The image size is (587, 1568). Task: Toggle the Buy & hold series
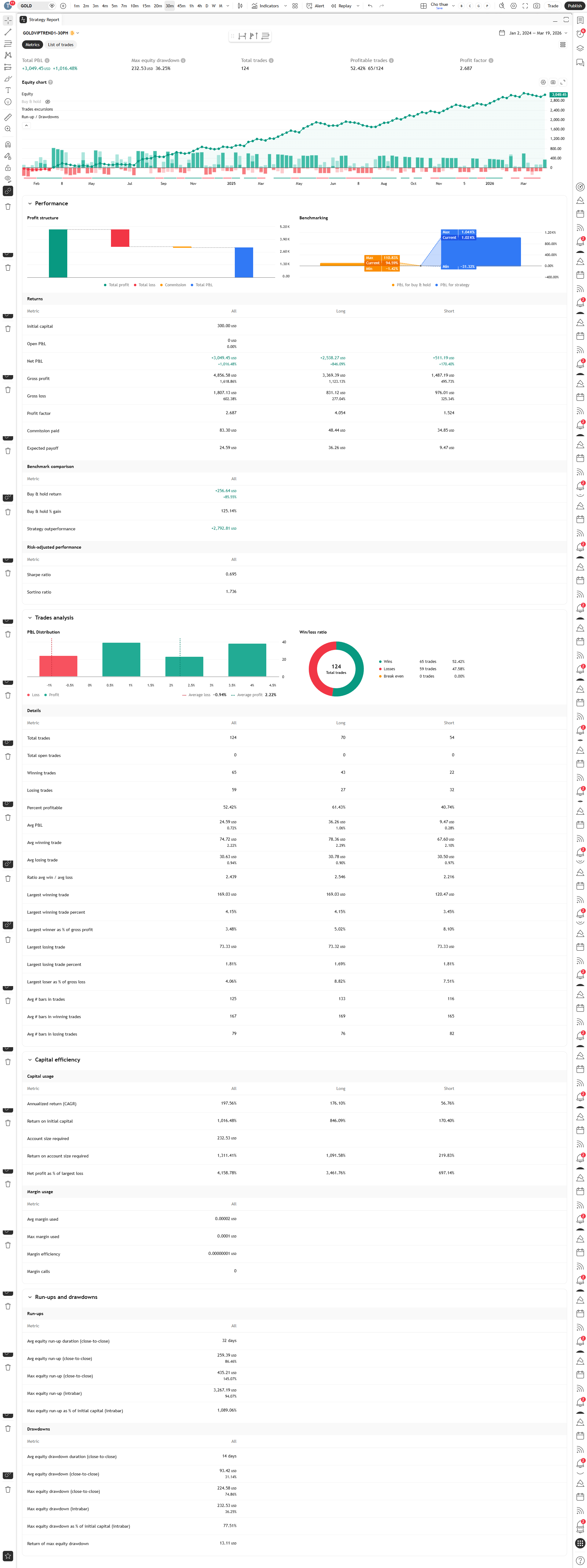pyautogui.click(x=31, y=102)
